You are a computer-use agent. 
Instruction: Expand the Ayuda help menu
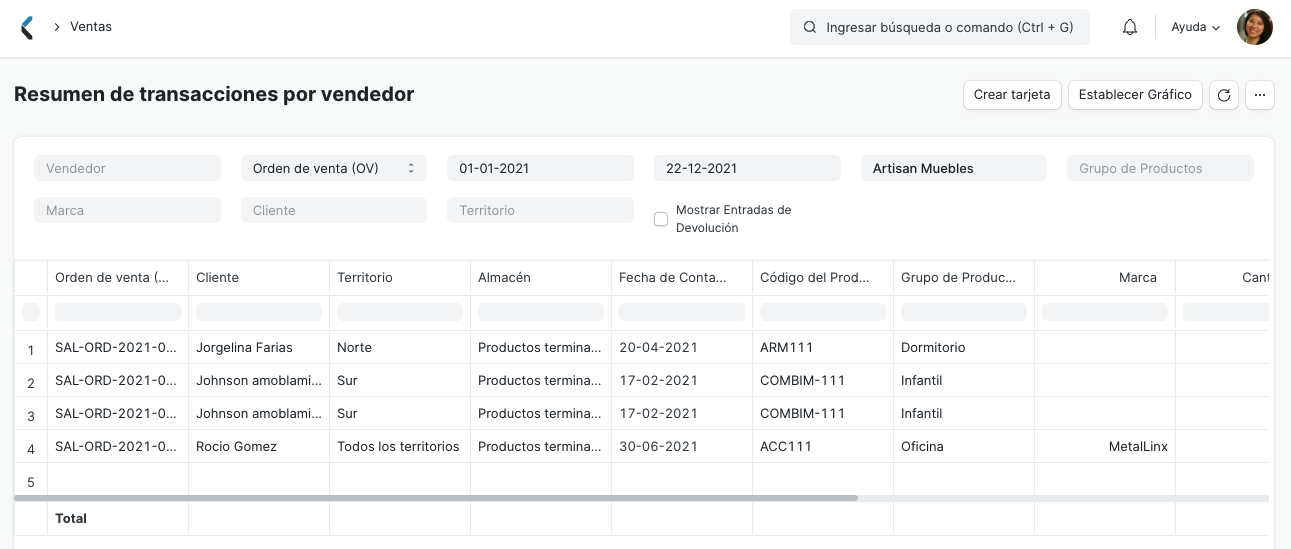click(x=1196, y=28)
